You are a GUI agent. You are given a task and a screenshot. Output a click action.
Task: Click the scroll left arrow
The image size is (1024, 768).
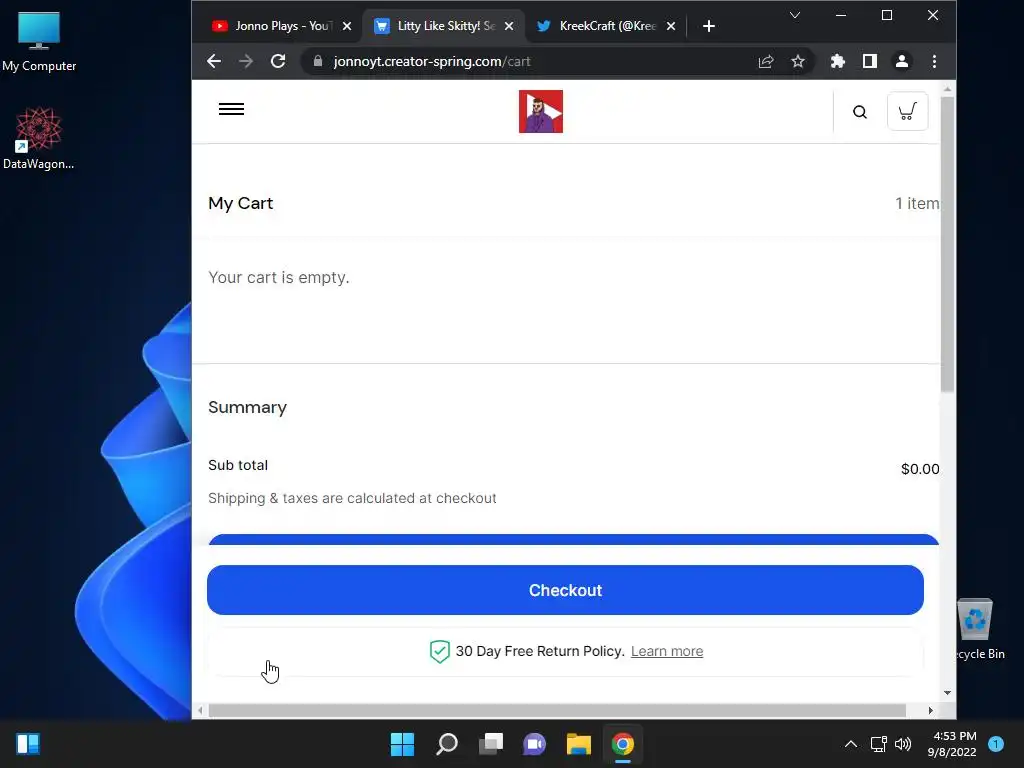200,711
